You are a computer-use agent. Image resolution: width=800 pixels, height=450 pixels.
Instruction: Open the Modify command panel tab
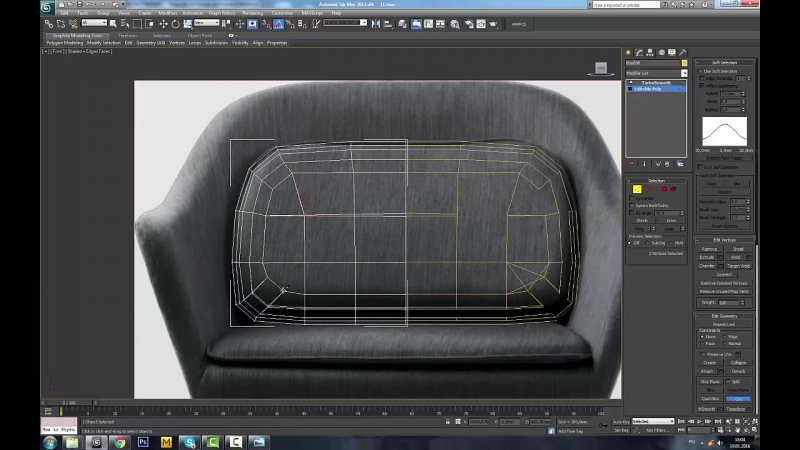pyautogui.click(x=639, y=53)
